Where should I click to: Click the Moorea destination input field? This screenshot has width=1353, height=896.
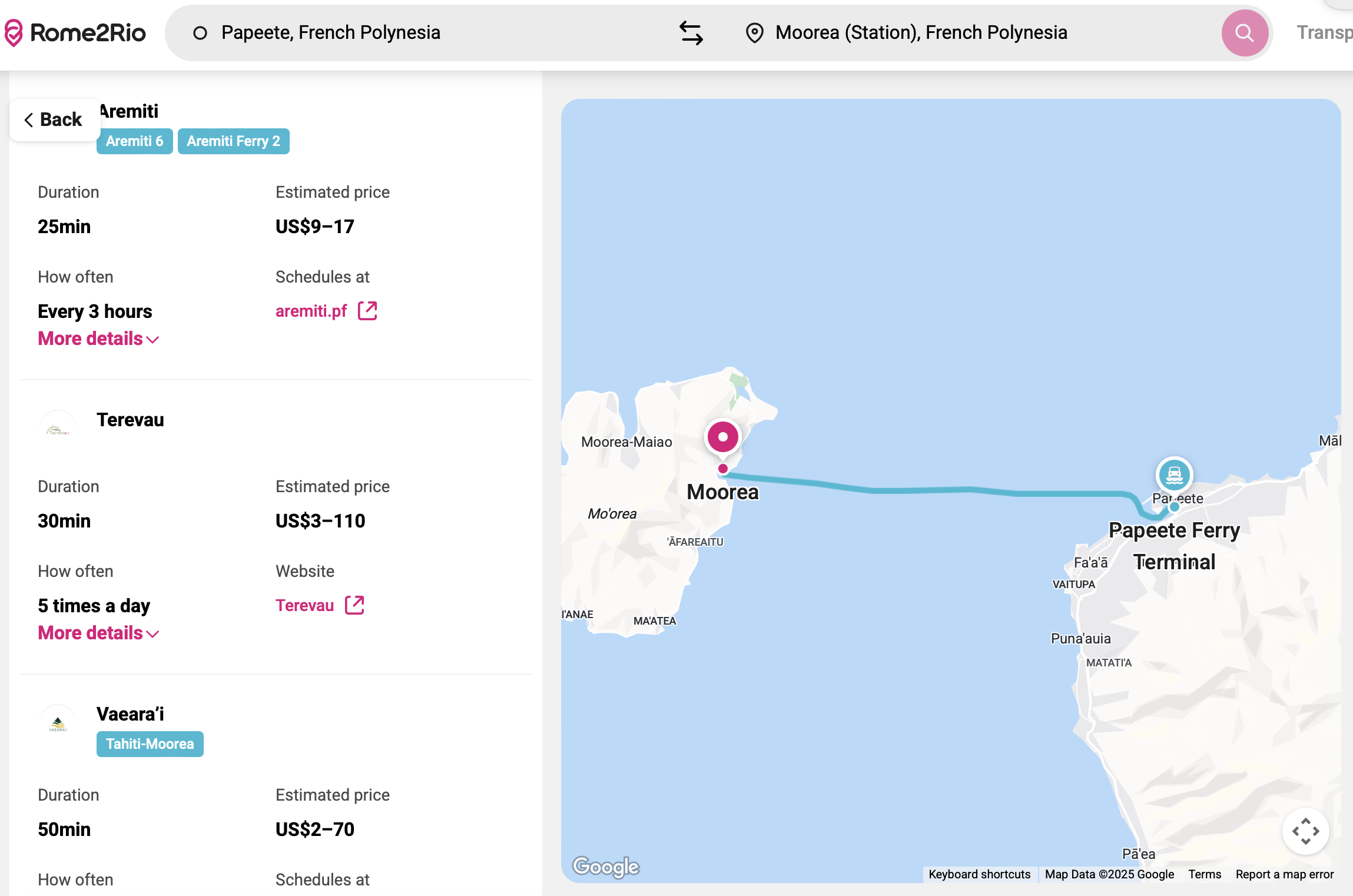coord(942,33)
